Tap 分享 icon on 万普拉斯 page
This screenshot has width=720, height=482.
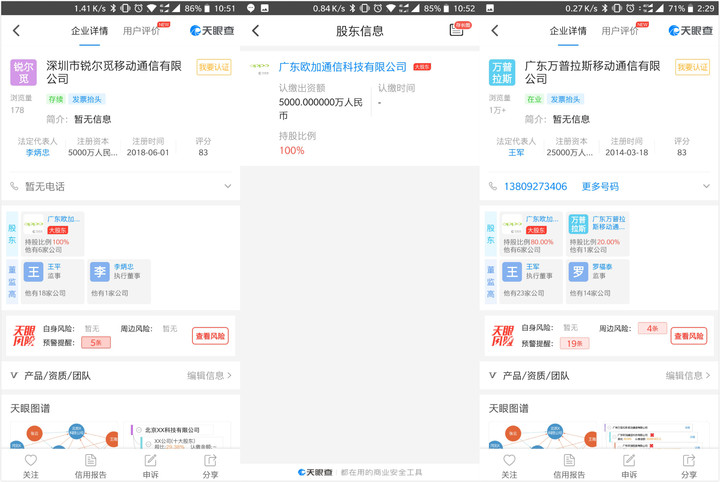click(689, 460)
